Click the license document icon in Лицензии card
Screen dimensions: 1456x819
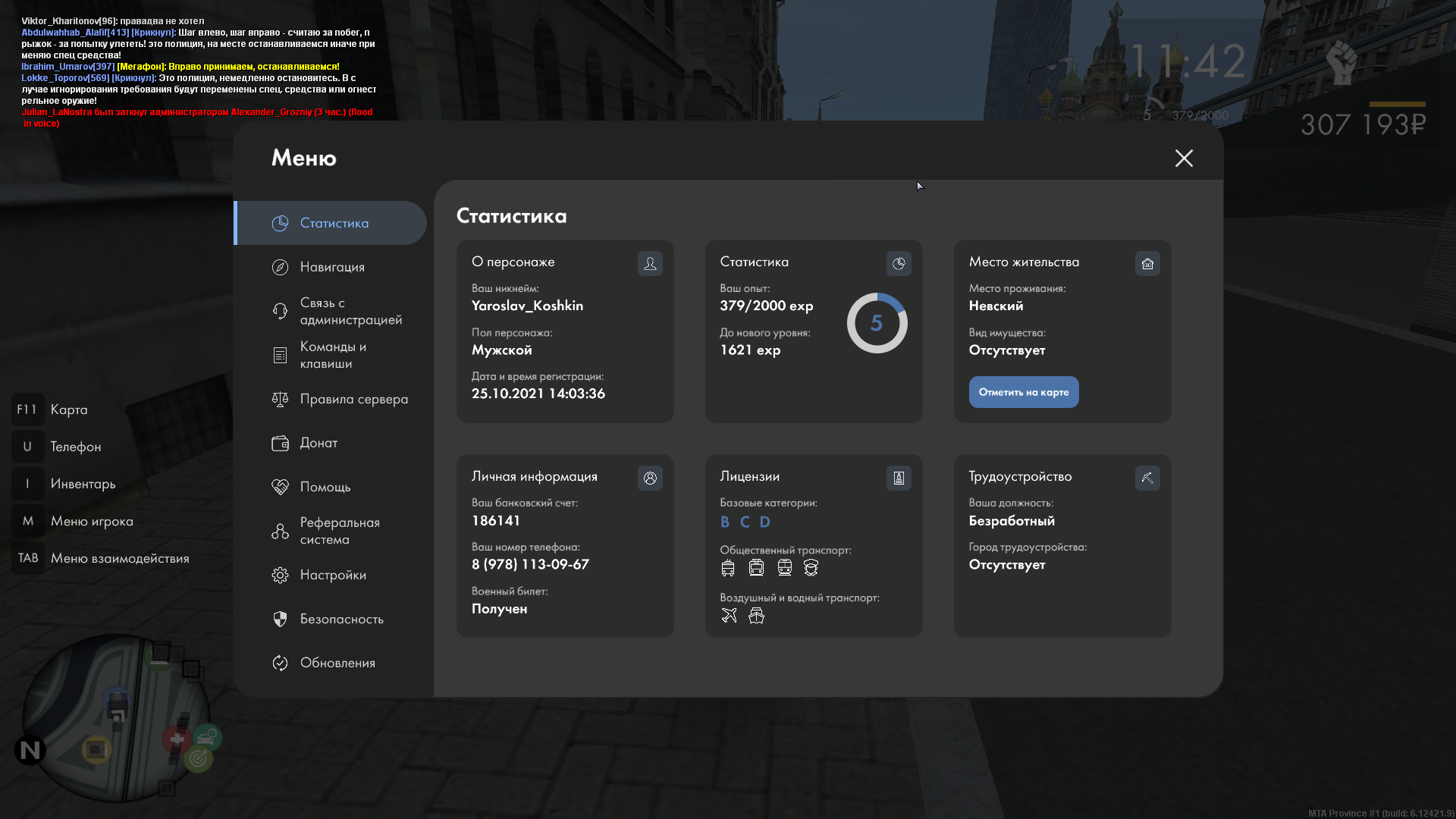click(899, 479)
